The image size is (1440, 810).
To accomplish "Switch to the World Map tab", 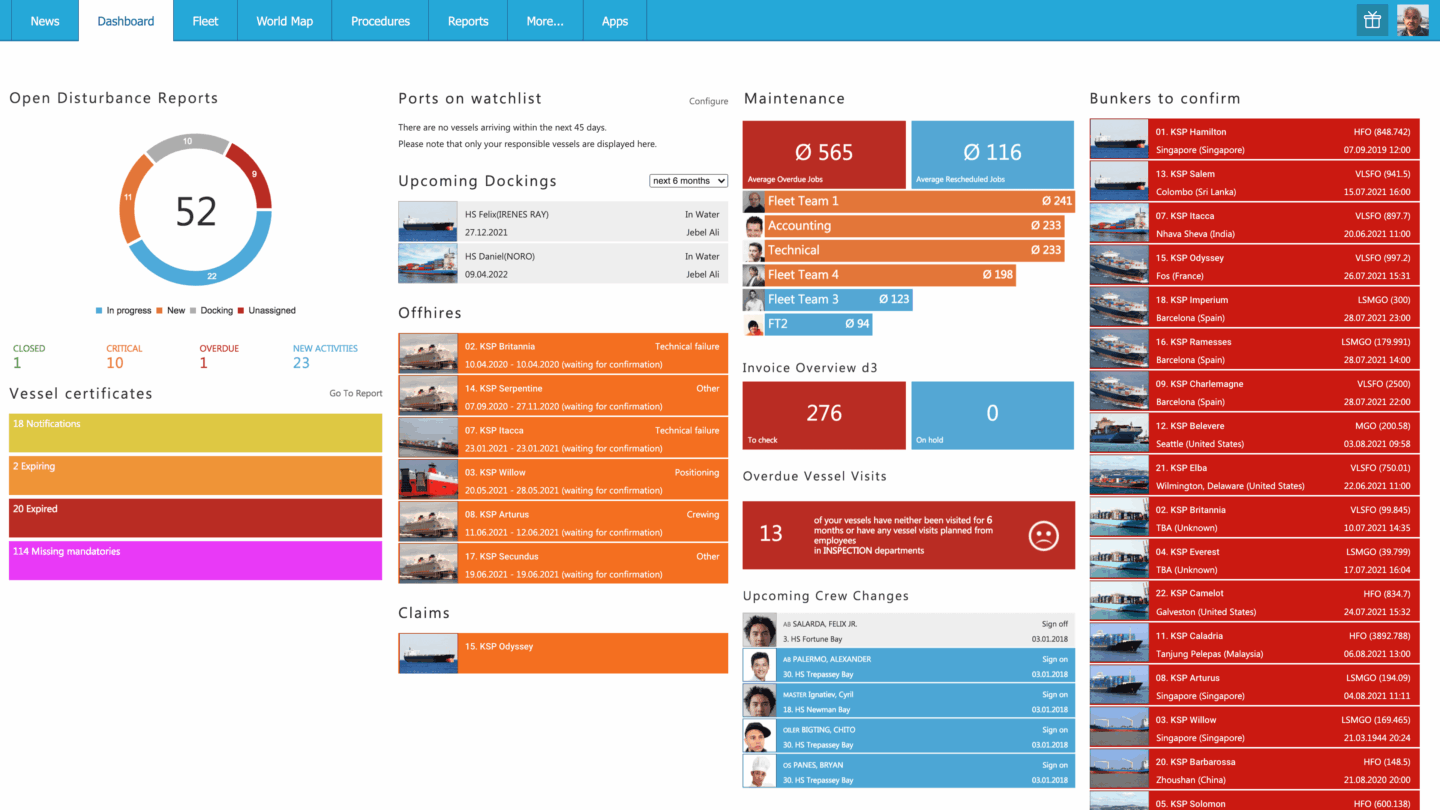I will 284,21.
